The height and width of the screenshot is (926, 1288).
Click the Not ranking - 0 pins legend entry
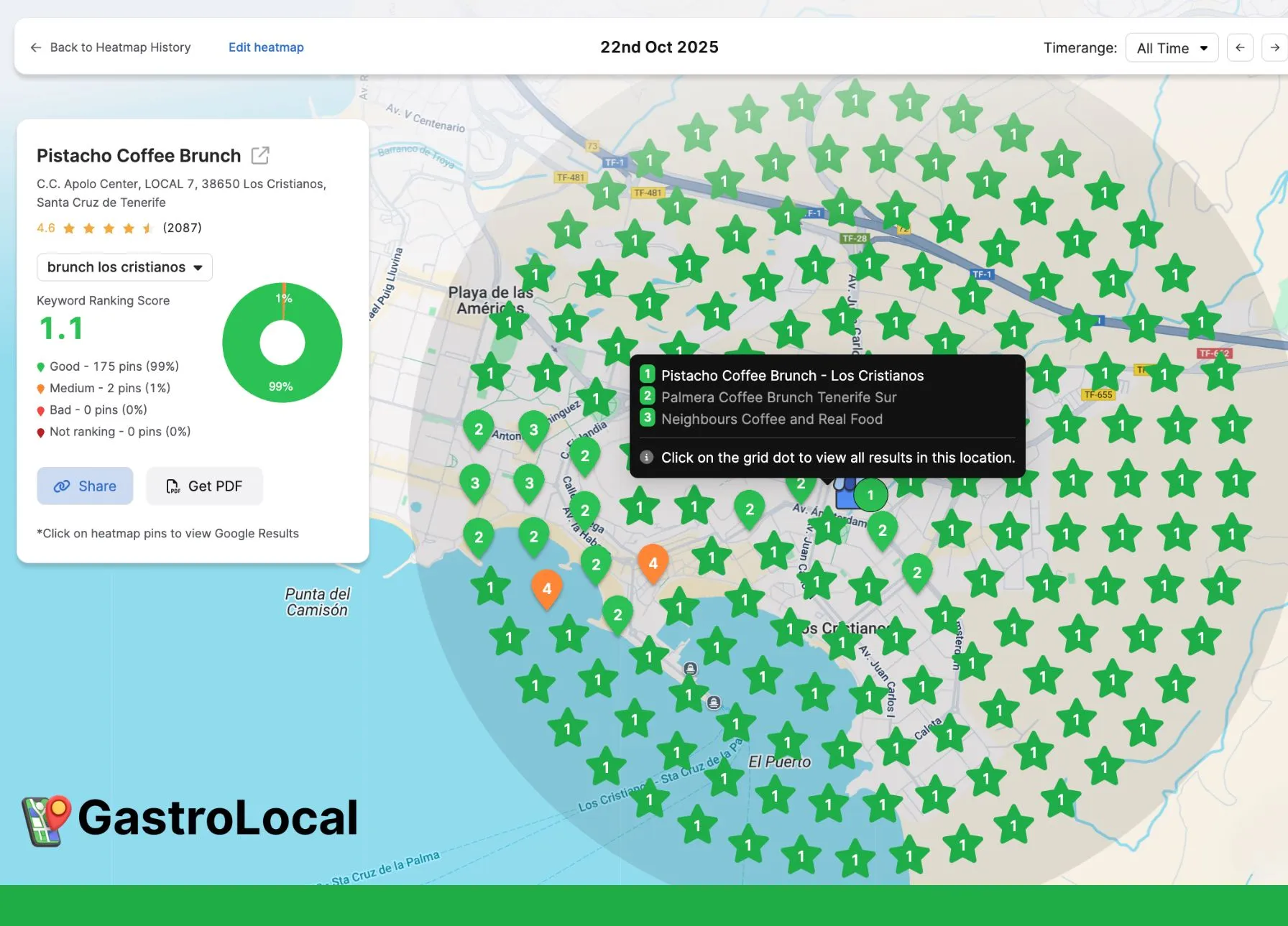click(114, 432)
